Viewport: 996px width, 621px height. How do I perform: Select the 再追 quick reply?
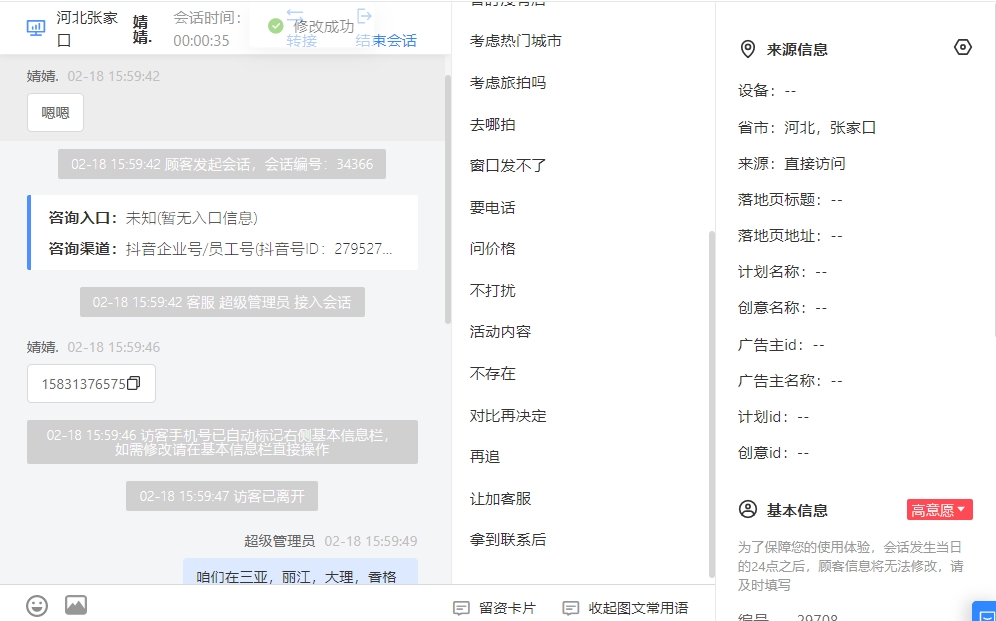485,457
